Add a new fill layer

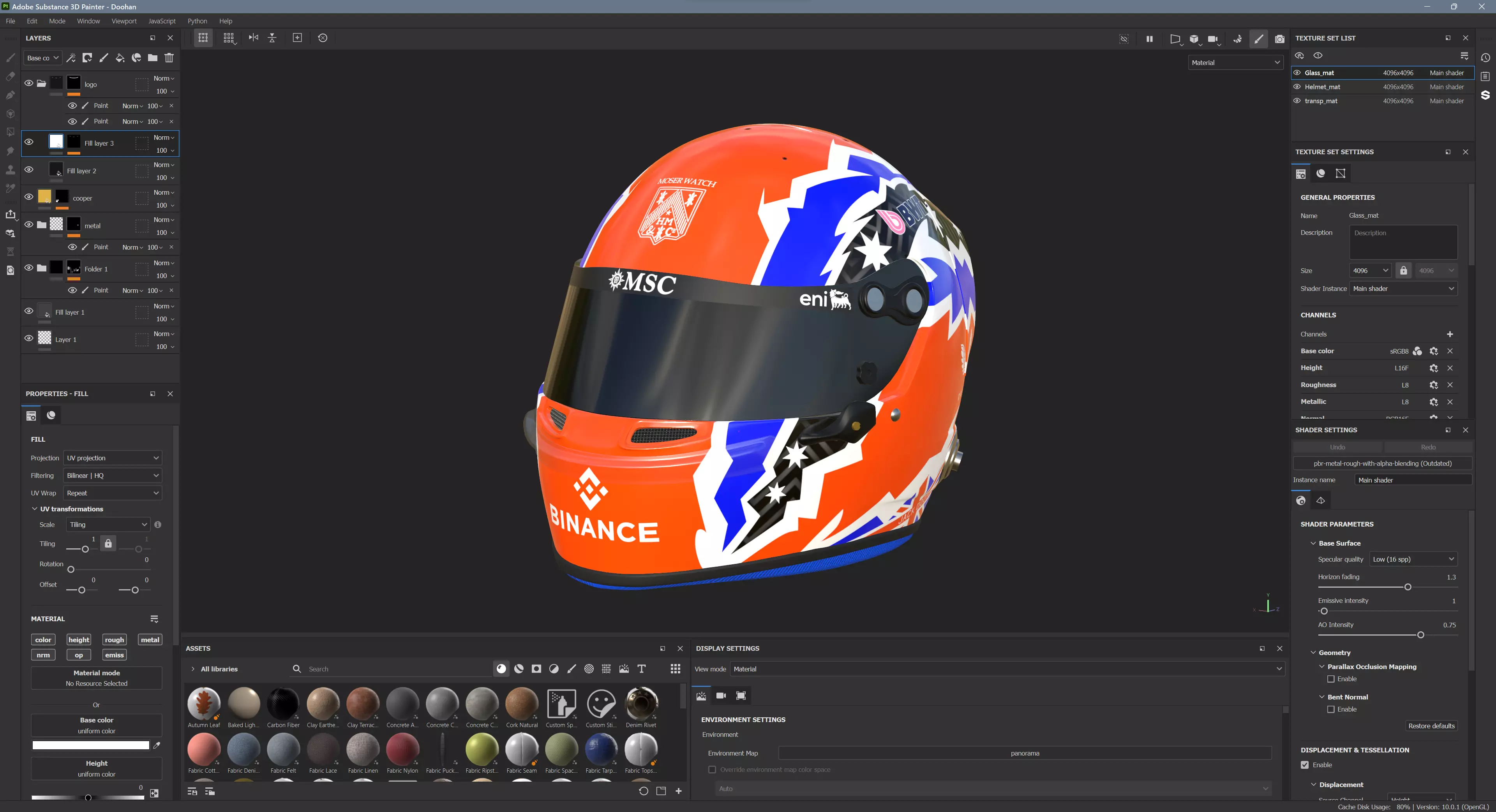click(x=120, y=58)
